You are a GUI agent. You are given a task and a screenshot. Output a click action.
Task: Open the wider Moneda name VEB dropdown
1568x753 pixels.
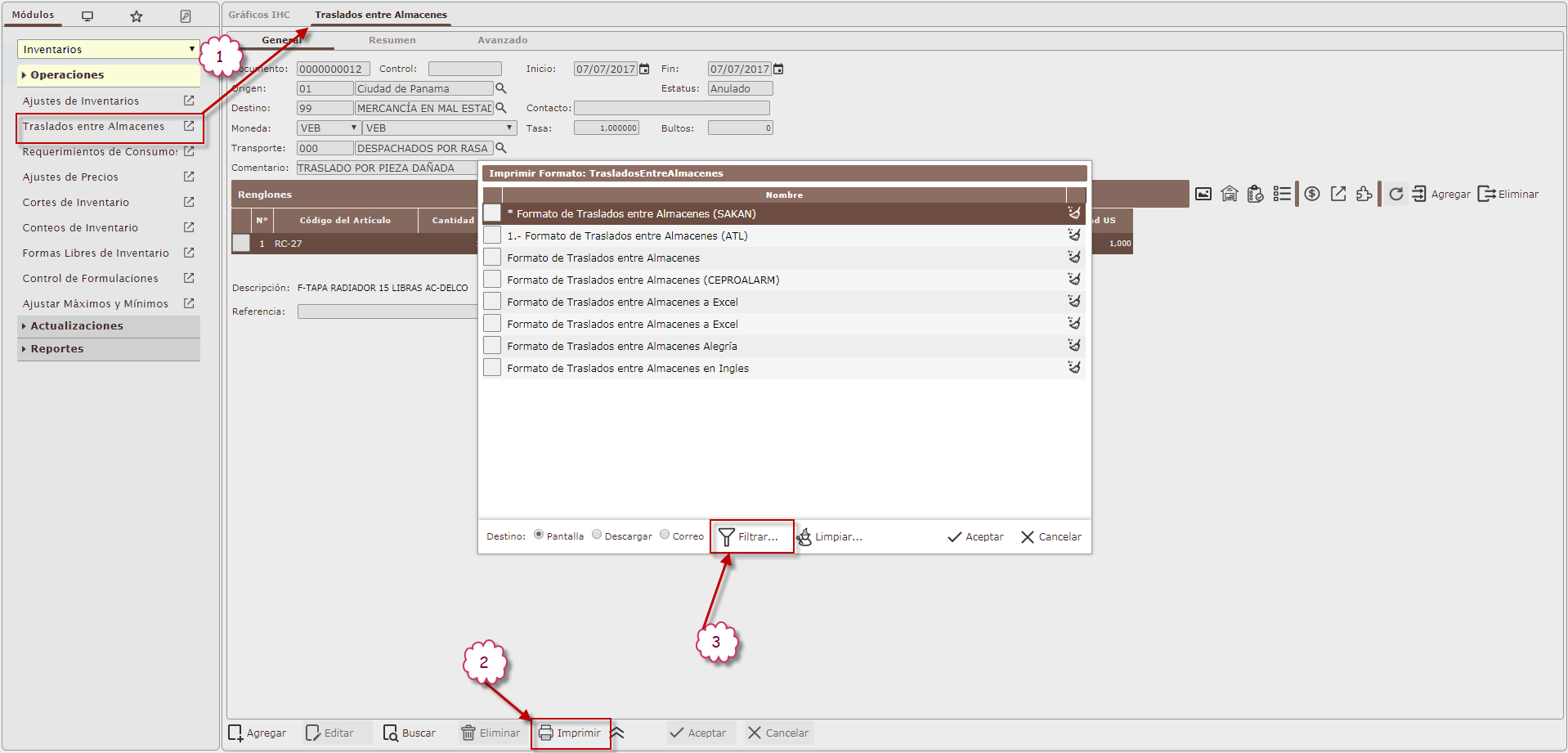tap(440, 128)
